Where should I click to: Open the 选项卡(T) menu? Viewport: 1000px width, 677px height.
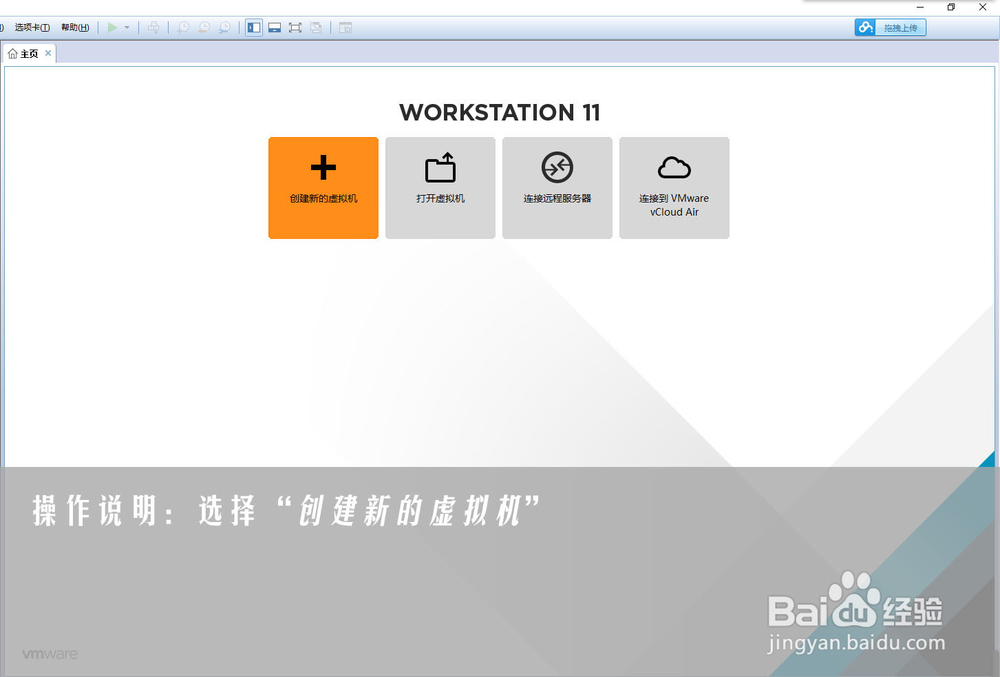coord(32,27)
